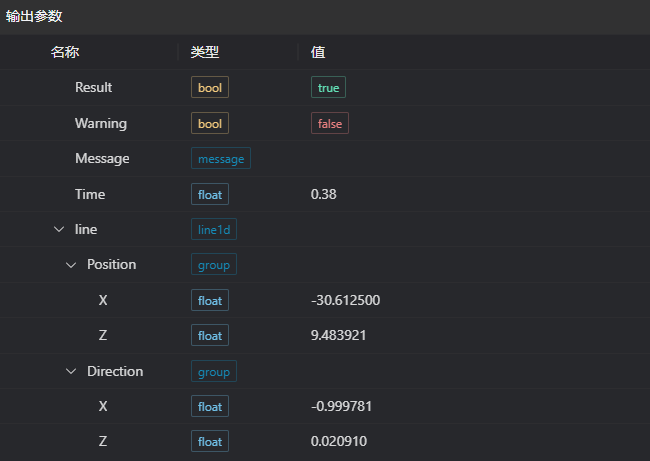Viewport: 650px width, 461px height.
Task: Click the group tag in Direction row
Action: tap(214, 371)
